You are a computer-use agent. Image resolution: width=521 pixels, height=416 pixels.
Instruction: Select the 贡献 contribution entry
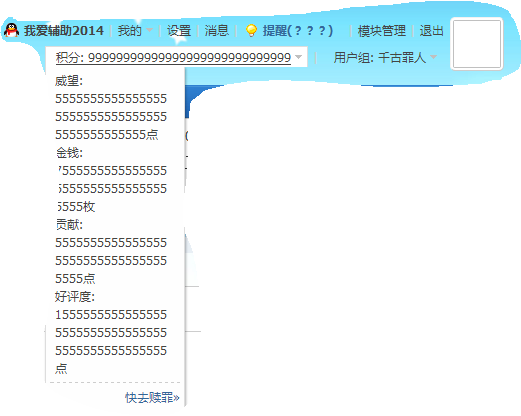[111, 252]
